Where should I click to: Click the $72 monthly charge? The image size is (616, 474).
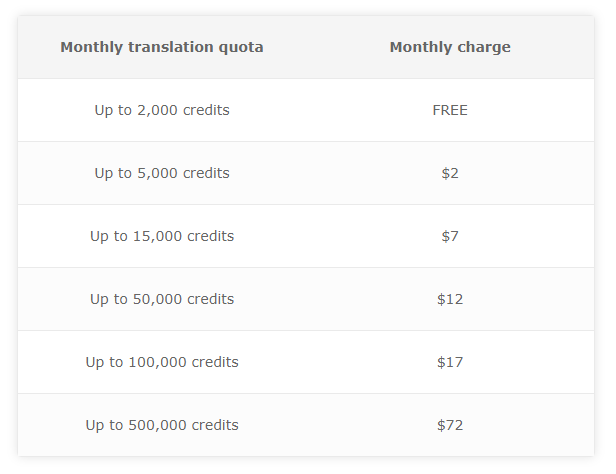coord(450,425)
